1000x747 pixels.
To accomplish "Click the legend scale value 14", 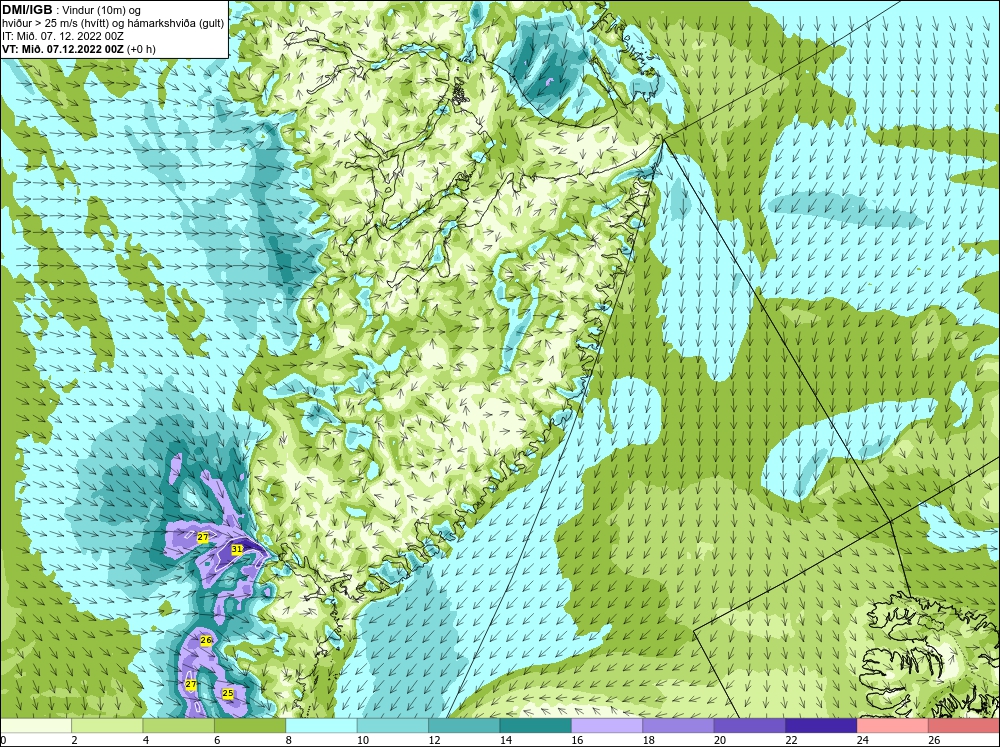I will (x=506, y=740).
